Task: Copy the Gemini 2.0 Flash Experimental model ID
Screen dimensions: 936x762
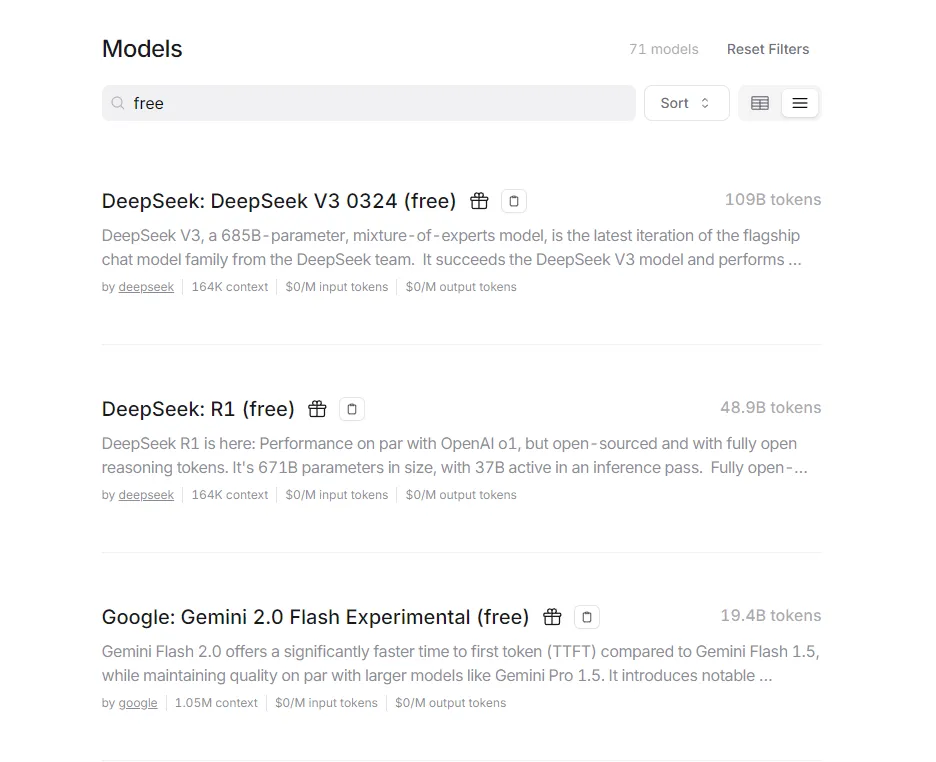Action: pyautogui.click(x=587, y=617)
